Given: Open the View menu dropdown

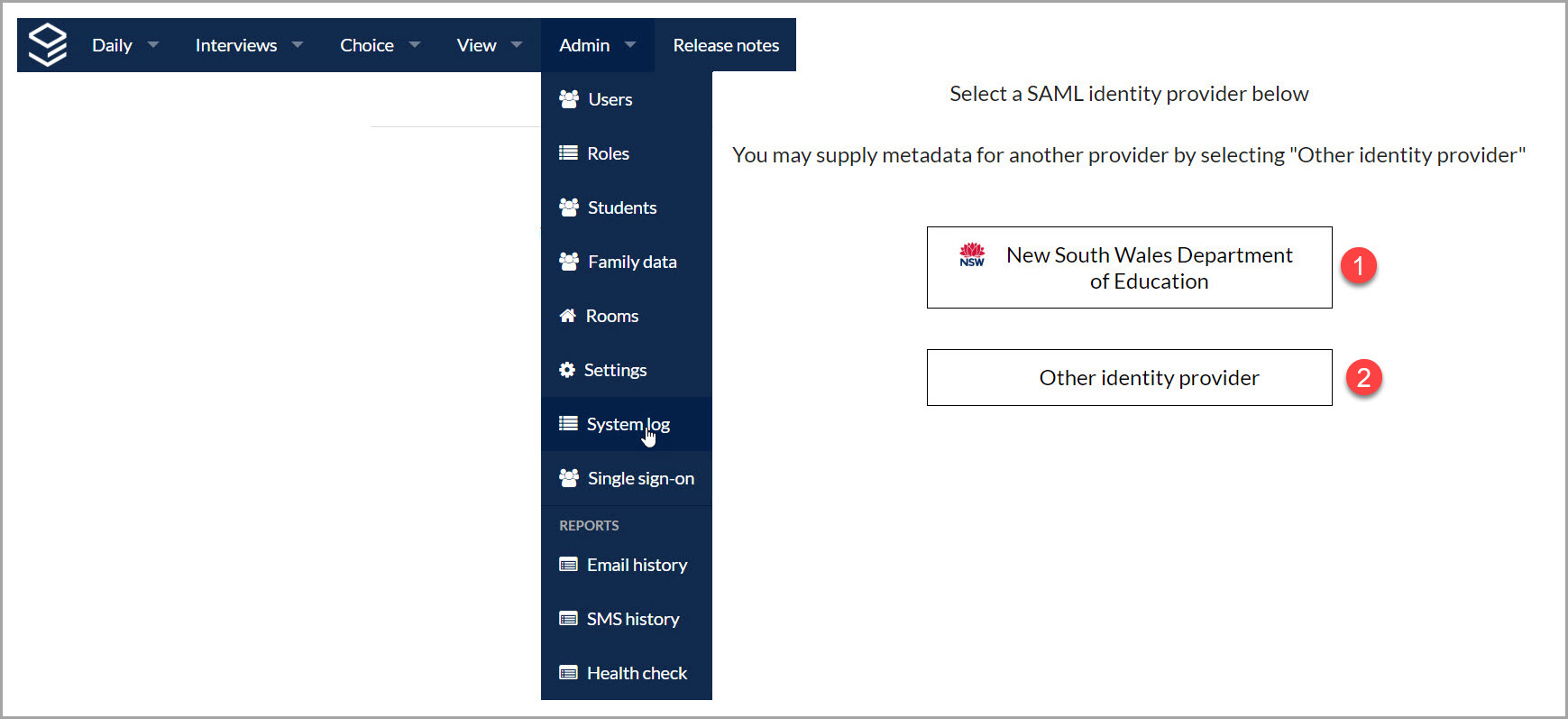Looking at the screenshot, I should click(488, 45).
